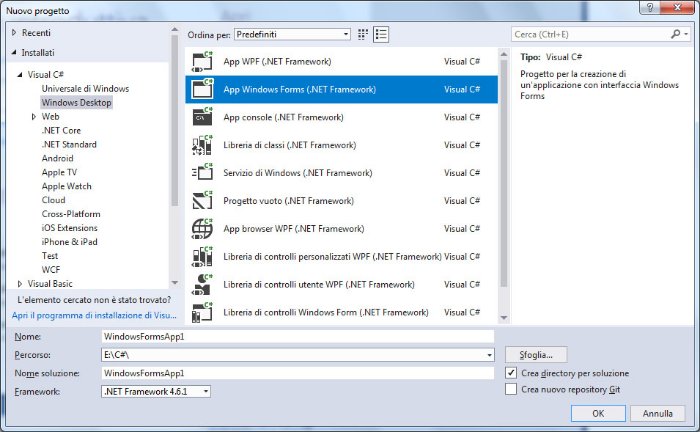This screenshot has height=432, width=700.
Task: Select App WPF (.NET Framework) text
Action: pos(277,62)
